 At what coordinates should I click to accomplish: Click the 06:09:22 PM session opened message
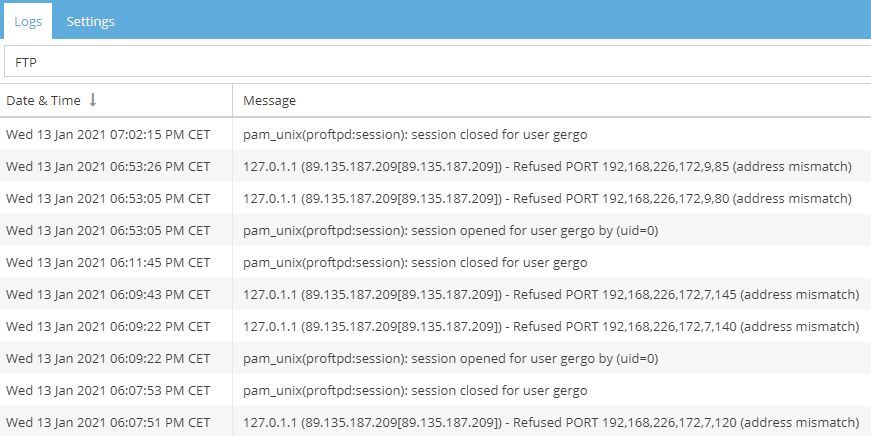pos(450,358)
